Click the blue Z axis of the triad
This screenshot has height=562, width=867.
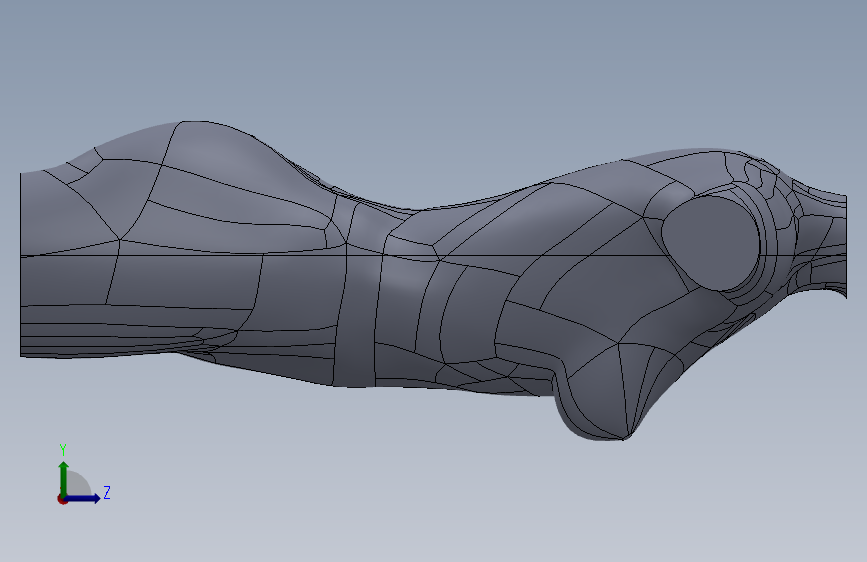(83, 498)
